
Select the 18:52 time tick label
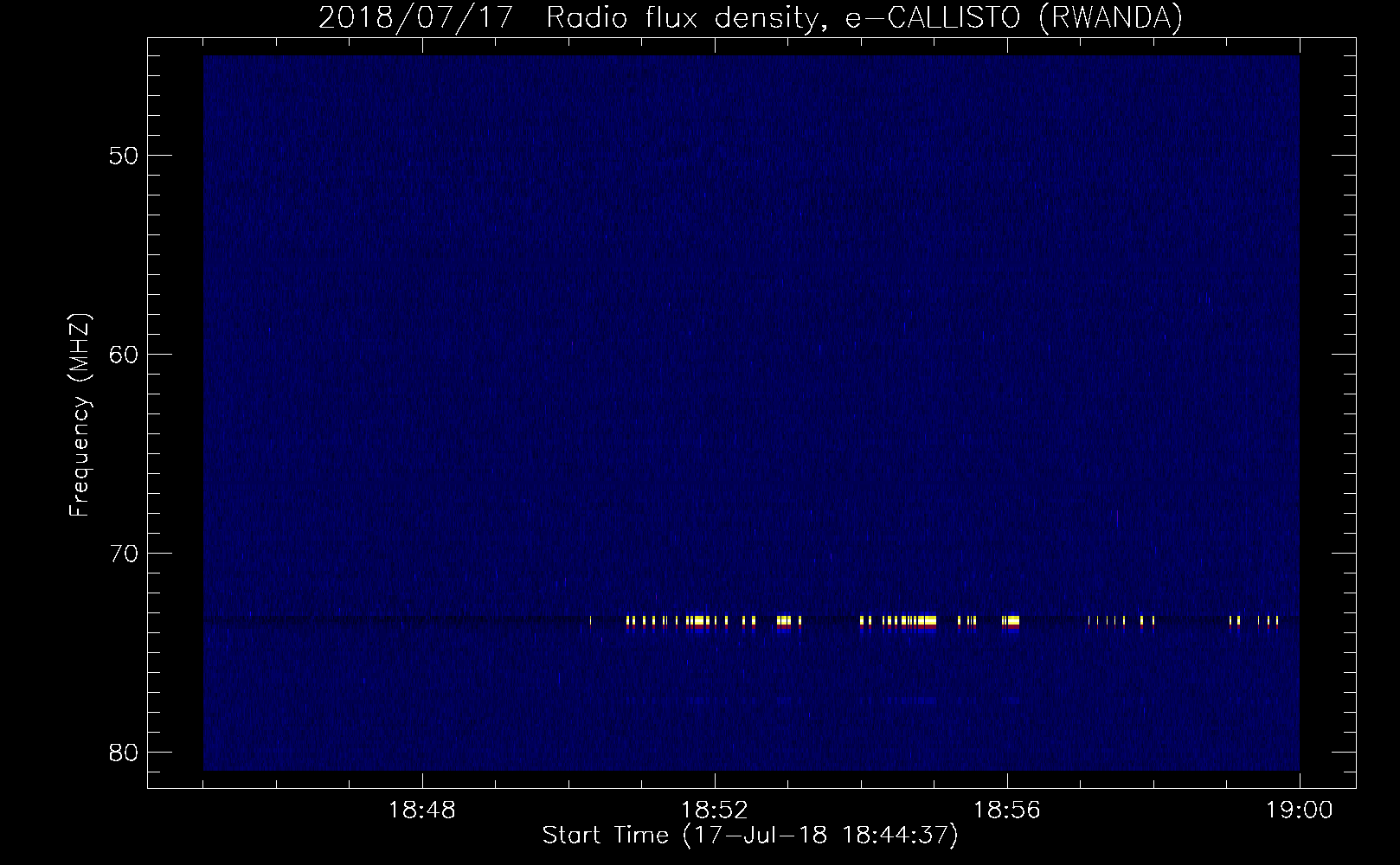[x=715, y=811]
